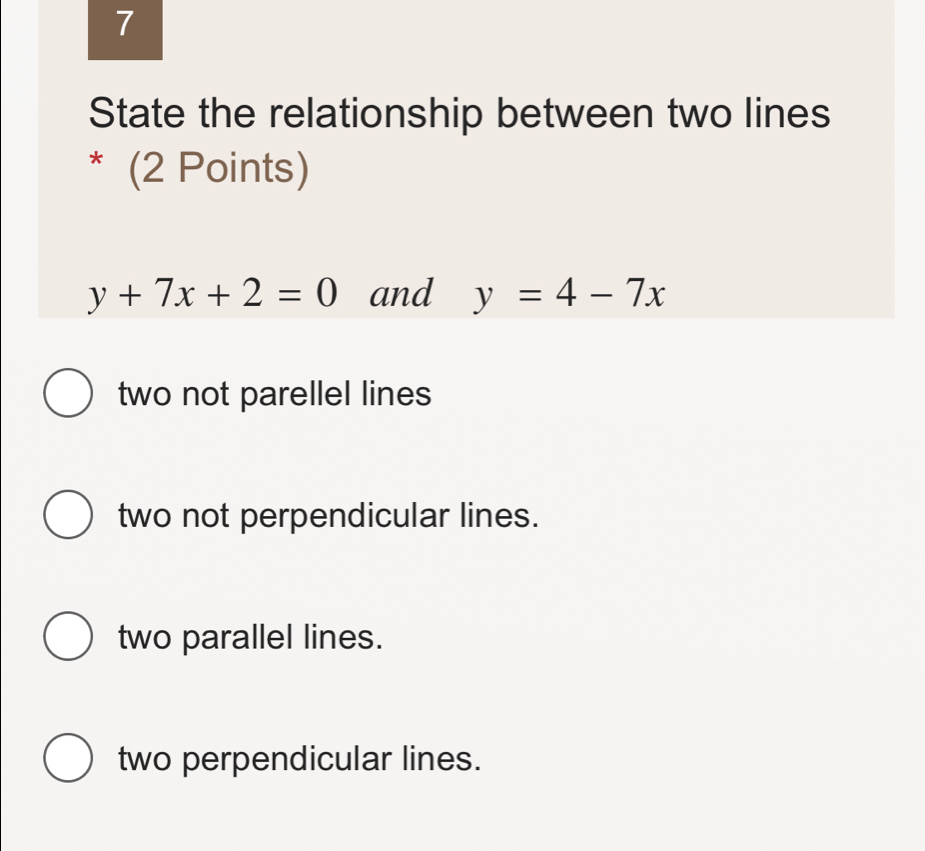This screenshot has width=925, height=851.
Task: Click the equation y + 7x + 2 = 0
Action: pos(210,294)
